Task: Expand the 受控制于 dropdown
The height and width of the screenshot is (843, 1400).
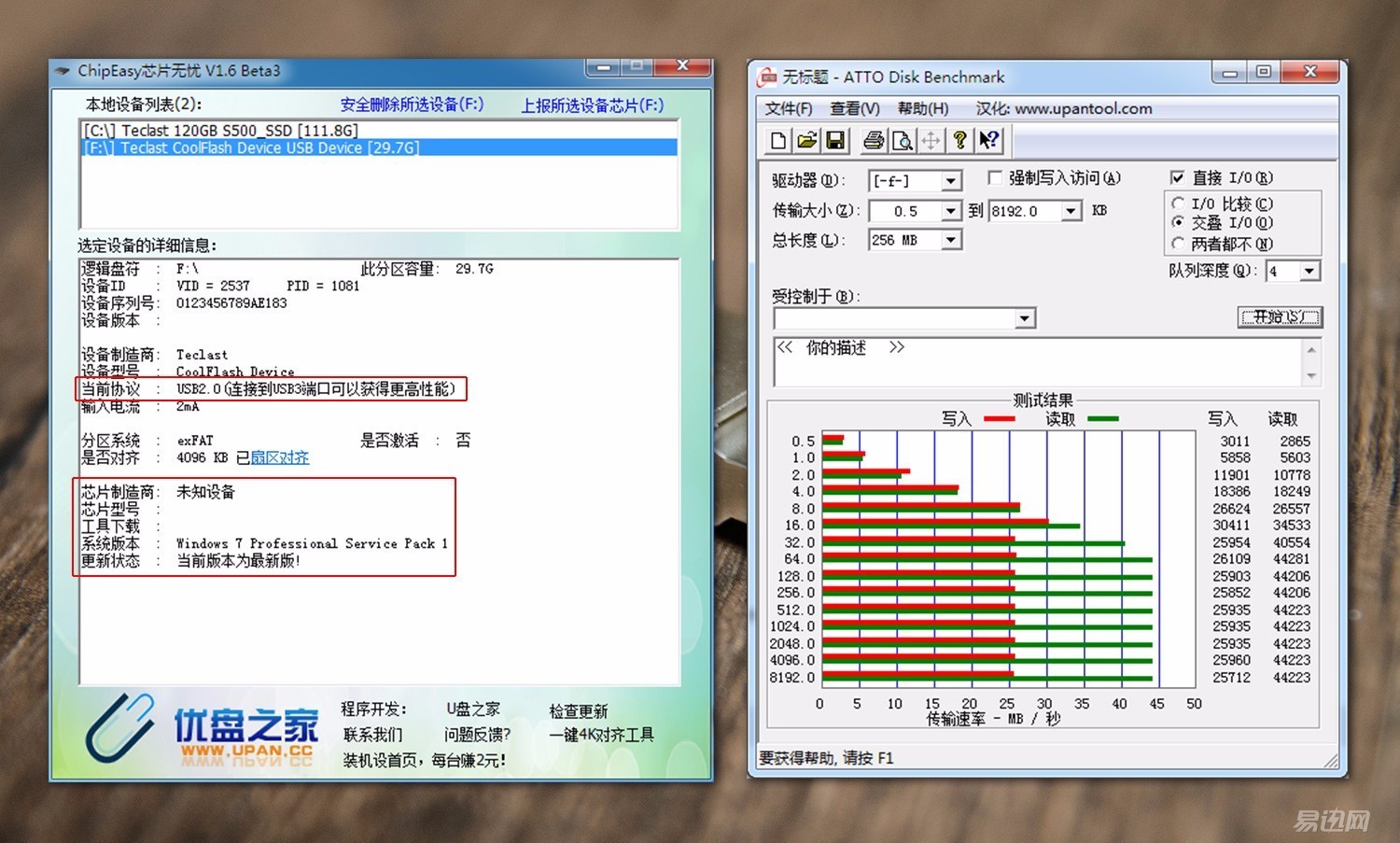Action: click(x=1025, y=318)
